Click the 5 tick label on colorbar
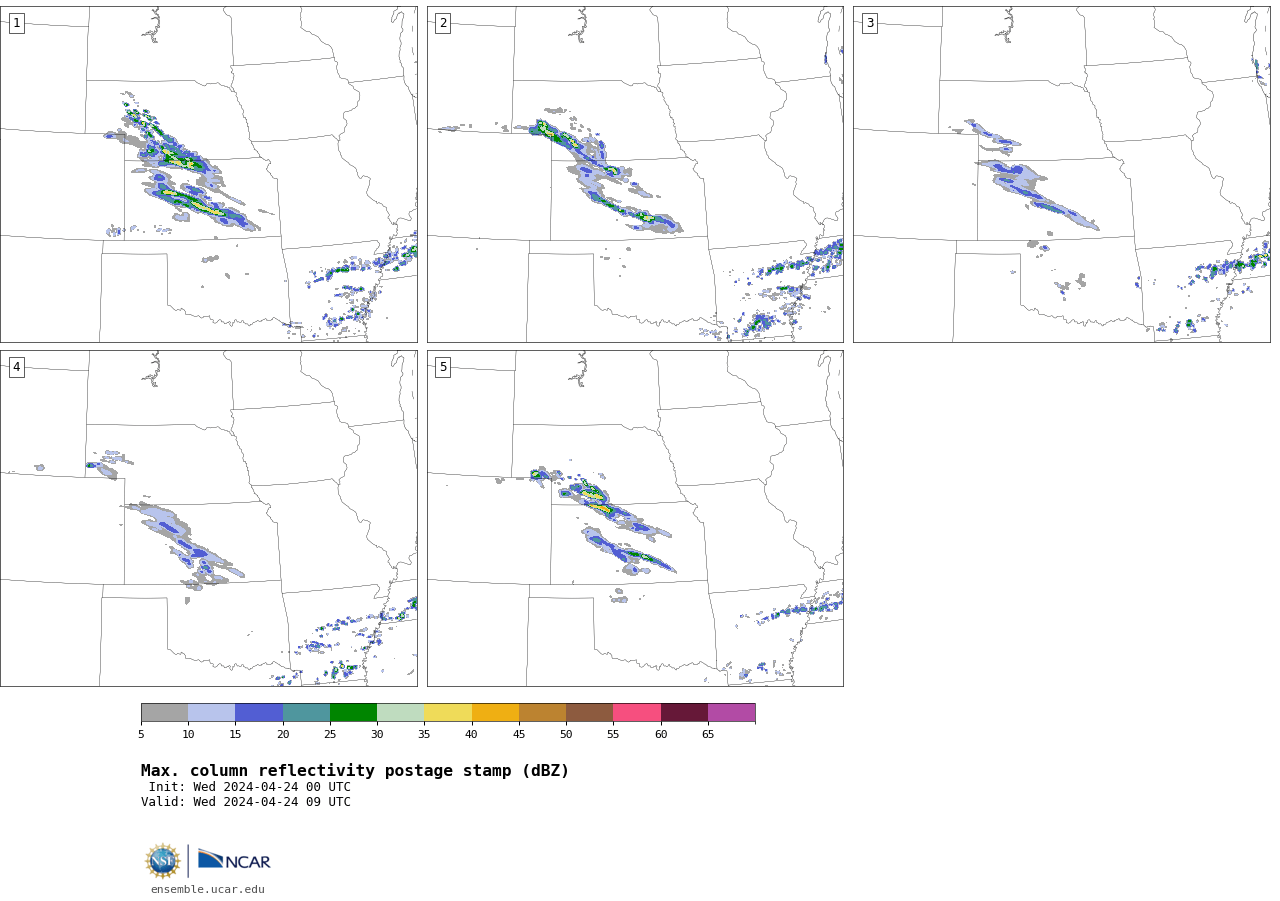 coord(141,734)
